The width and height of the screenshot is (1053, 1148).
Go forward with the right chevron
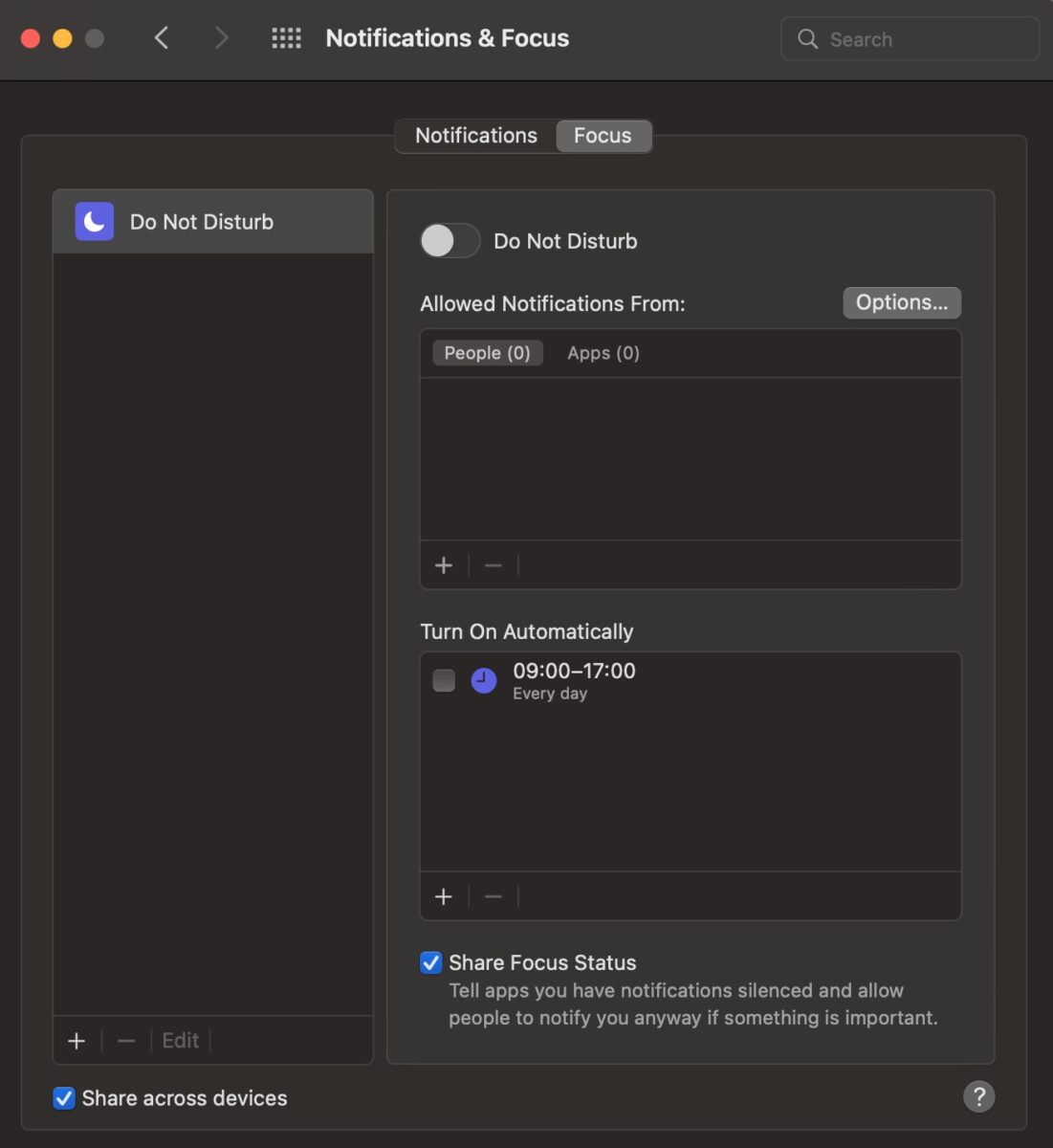click(221, 38)
